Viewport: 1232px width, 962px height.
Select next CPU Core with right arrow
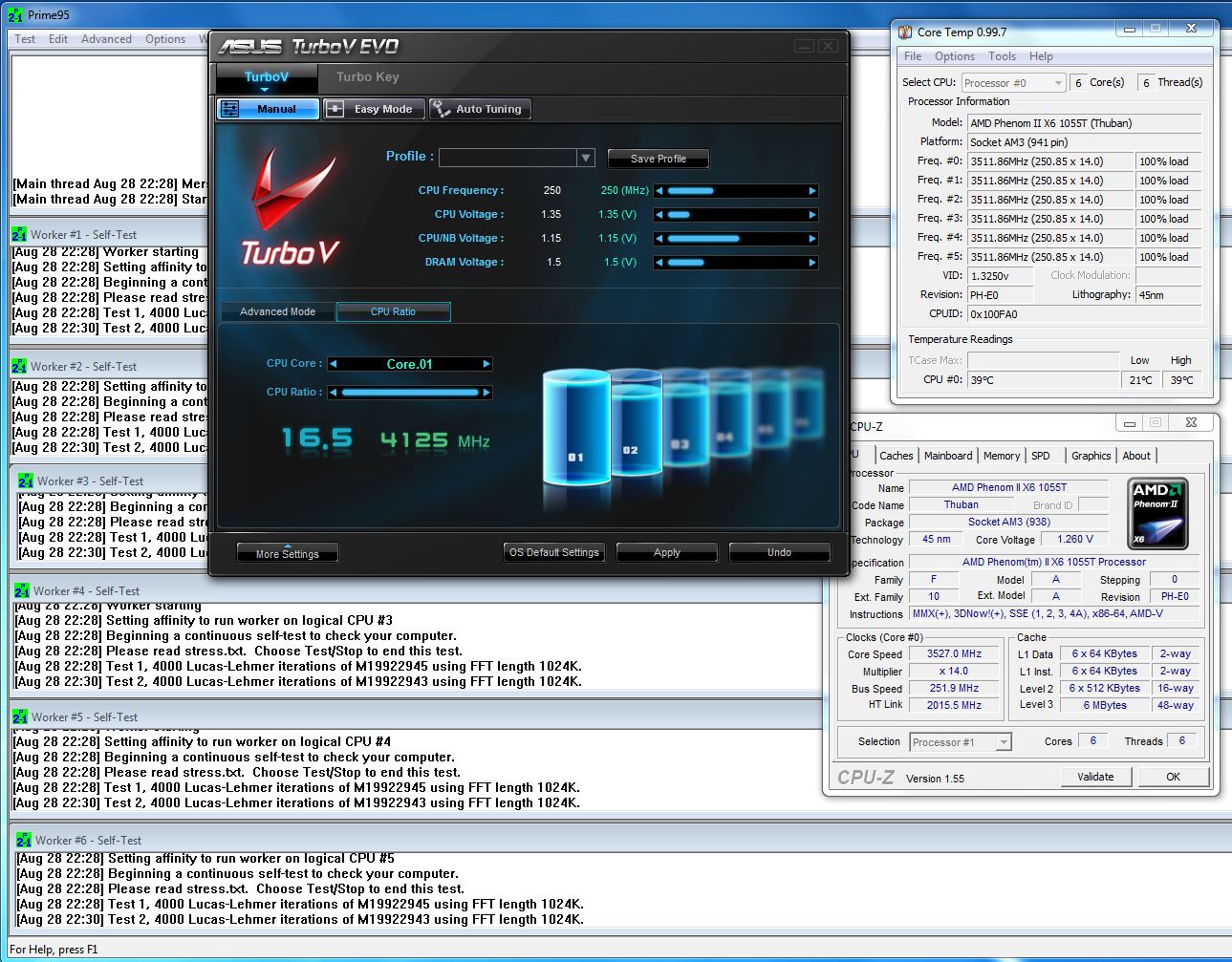pyautogui.click(x=486, y=364)
